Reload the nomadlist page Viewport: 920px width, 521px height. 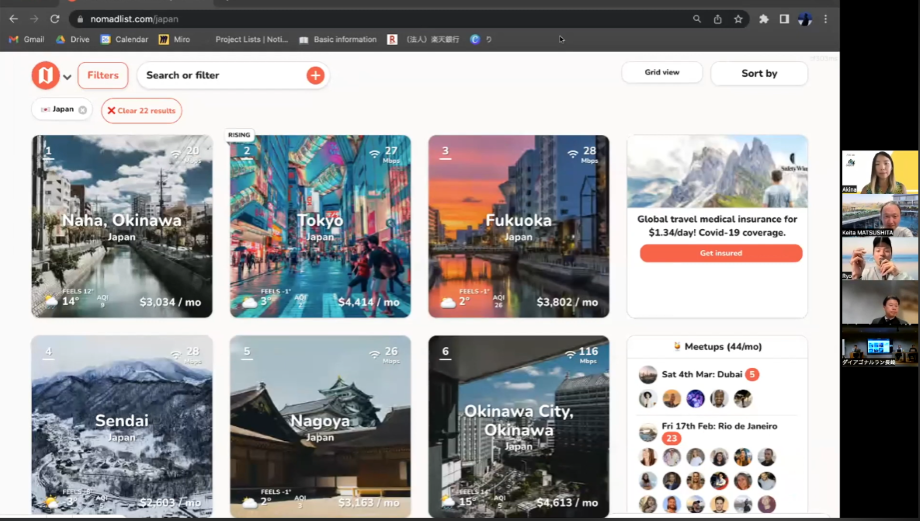[x=55, y=19]
